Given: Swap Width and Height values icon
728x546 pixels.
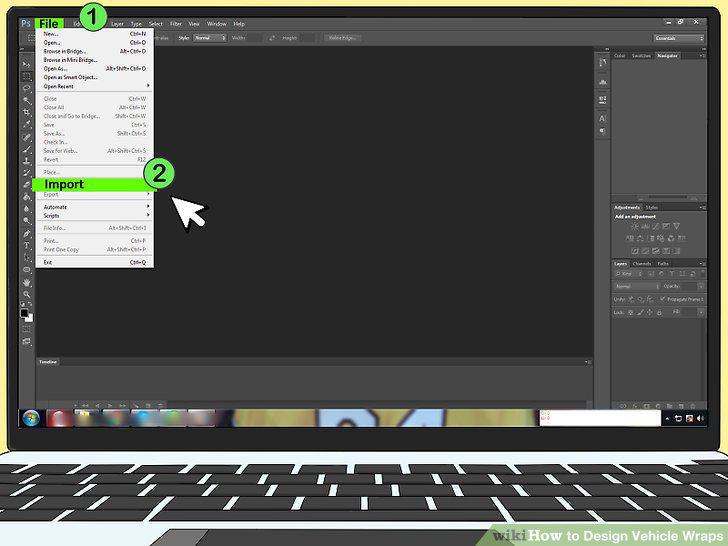Looking at the screenshot, I should [272, 38].
